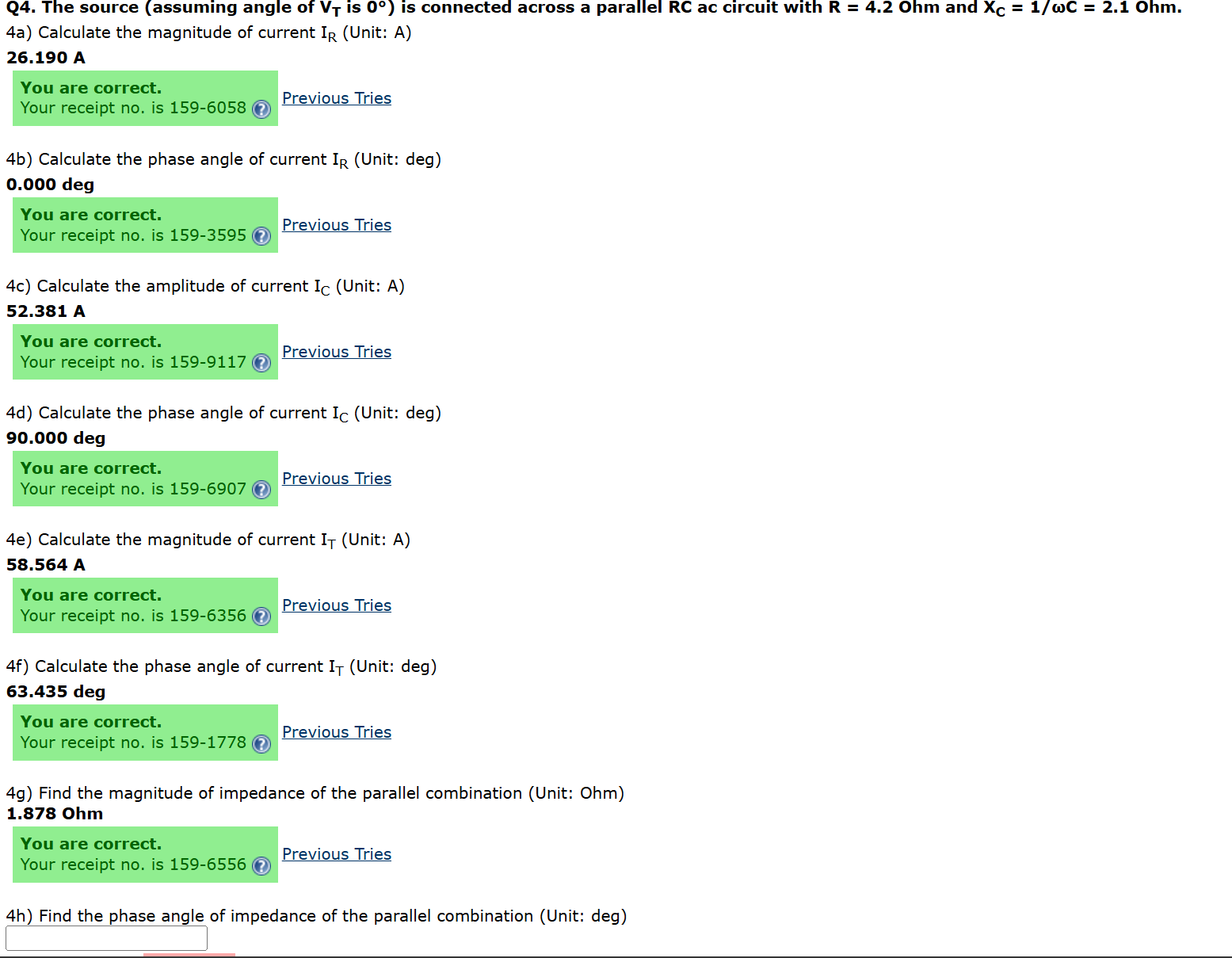The height and width of the screenshot is (958, 1232).
Task: Click the Q4 problem statement heading
Action: point(594,8)
